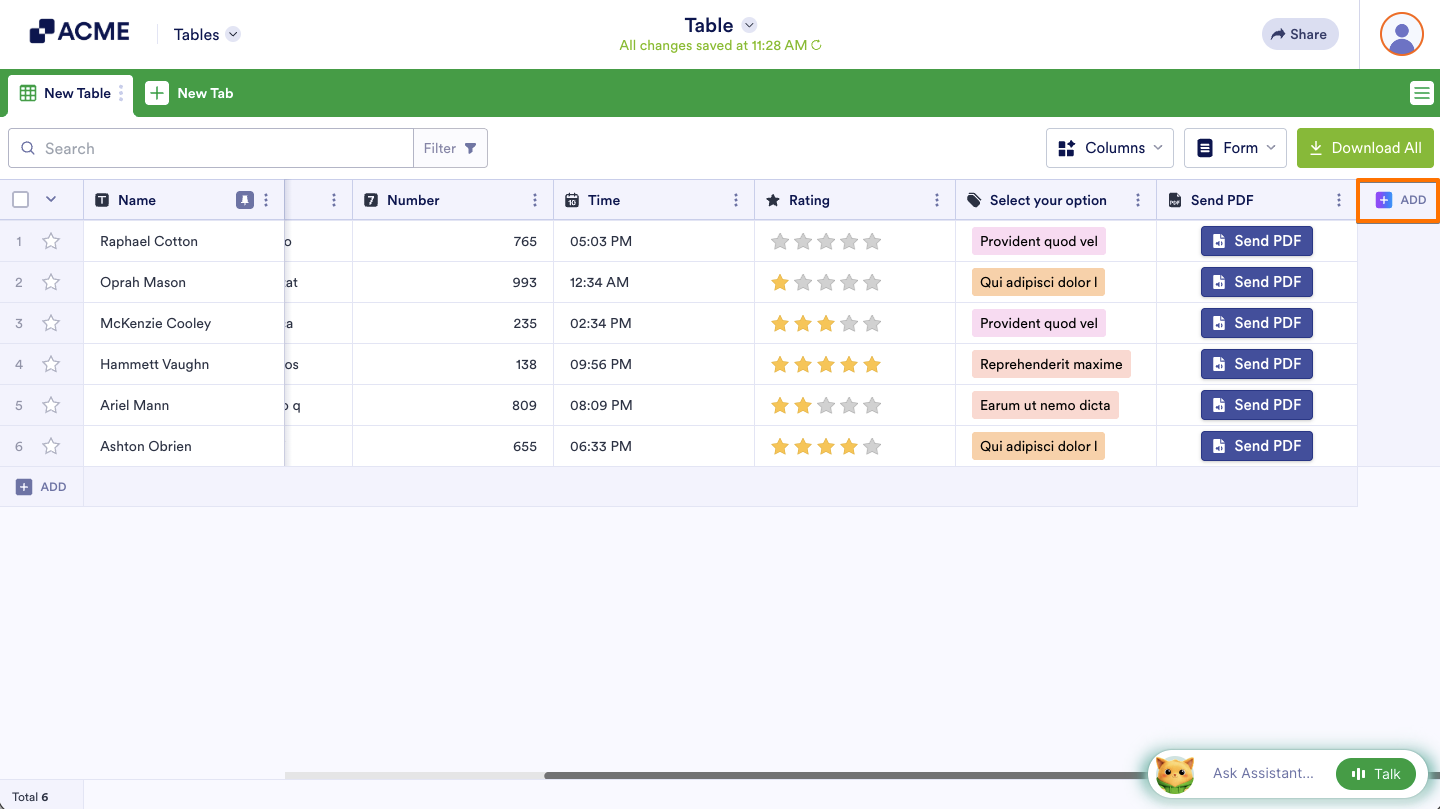Tick the select-all rows checkbox

20,199
